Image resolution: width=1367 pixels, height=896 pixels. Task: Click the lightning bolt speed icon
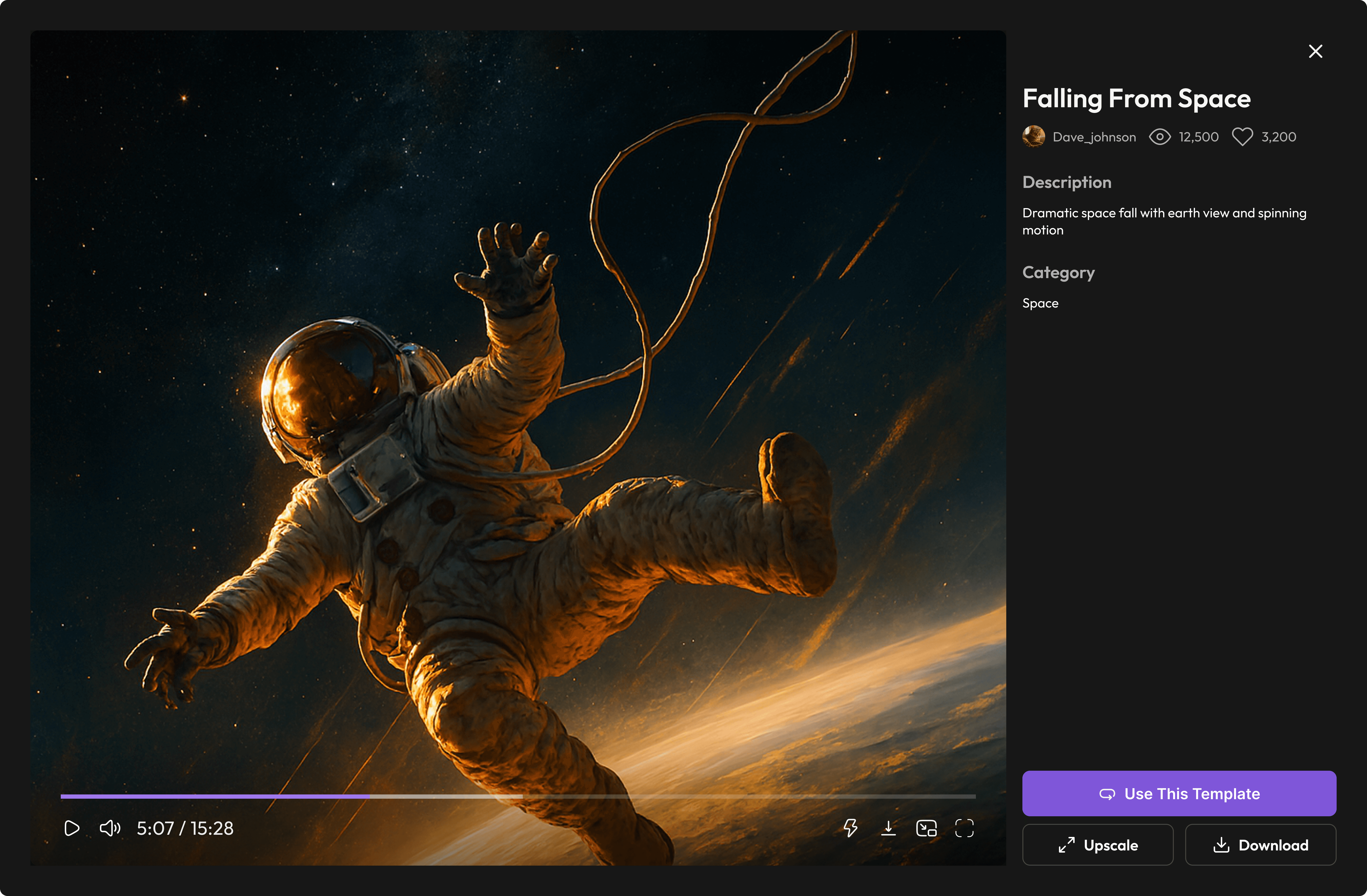[850, 828]
